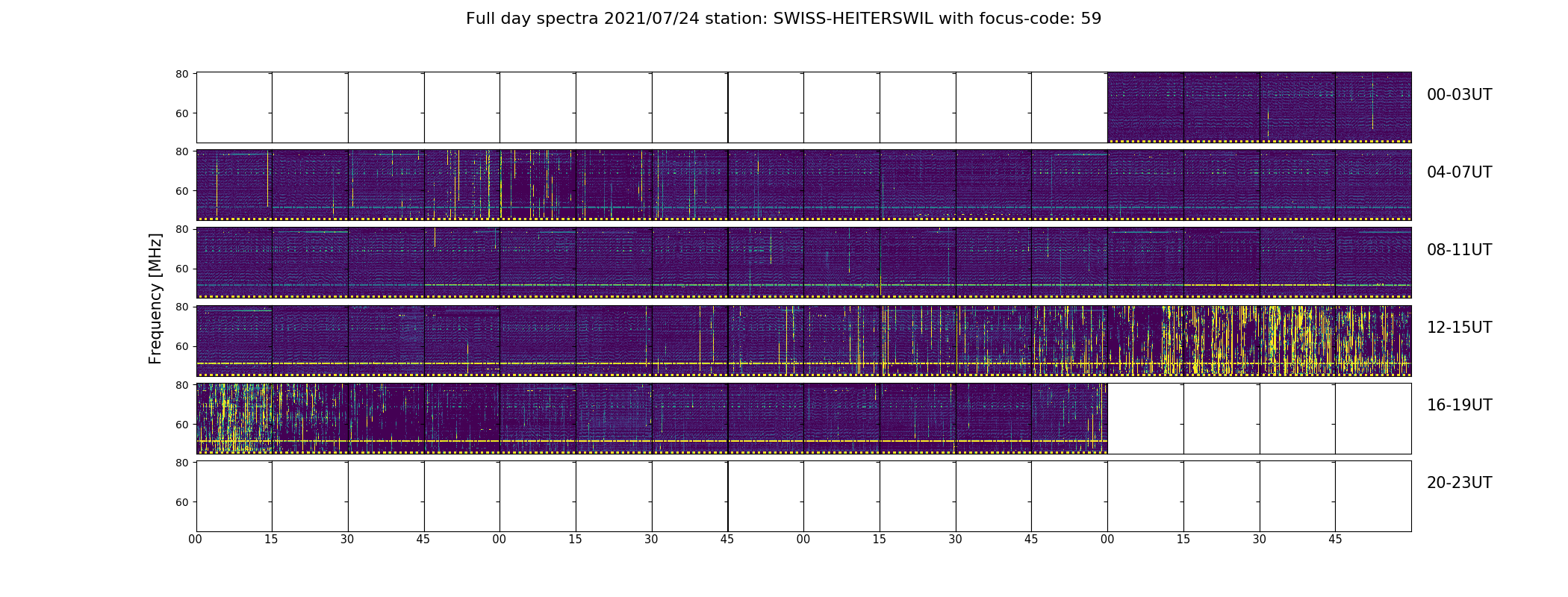The width and height of the screenshot is (1568, 597).
Task: Select the '12-15UT' row label
Action: (1459, 328)
